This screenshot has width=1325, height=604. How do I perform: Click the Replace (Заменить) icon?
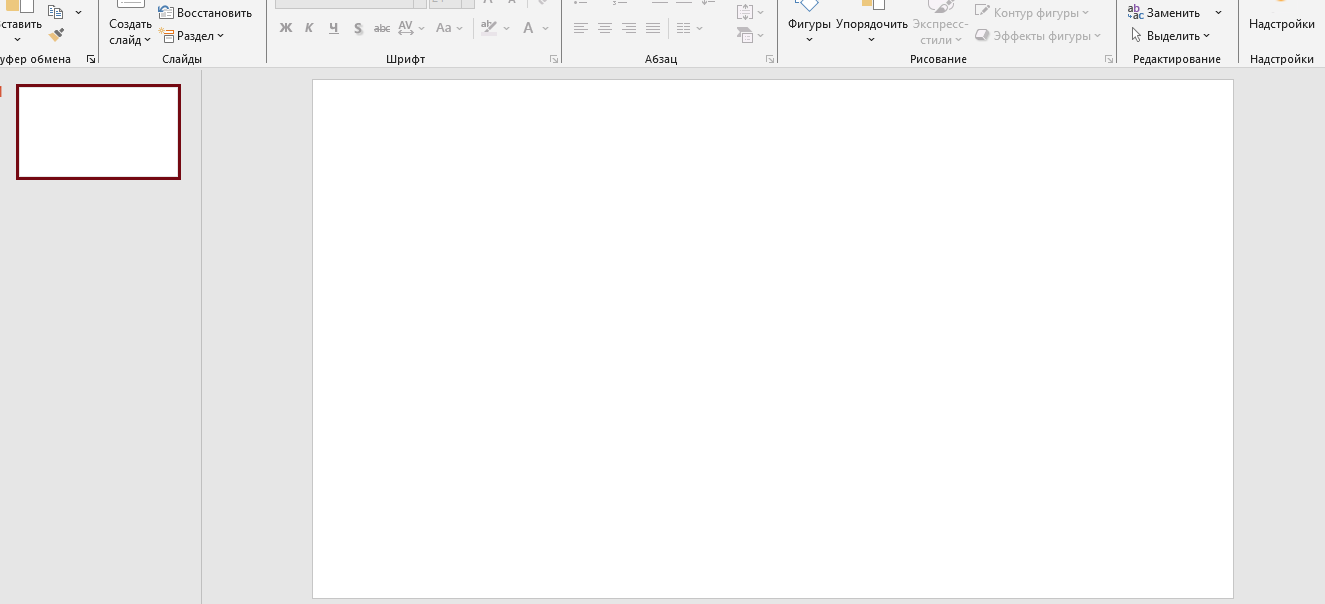[x=1136, y=13]
